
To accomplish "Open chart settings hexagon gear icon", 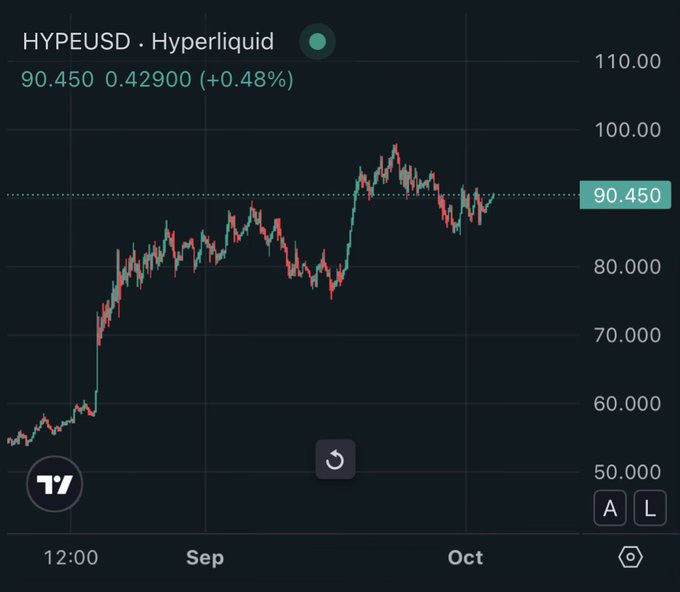I will pos(630,557).
